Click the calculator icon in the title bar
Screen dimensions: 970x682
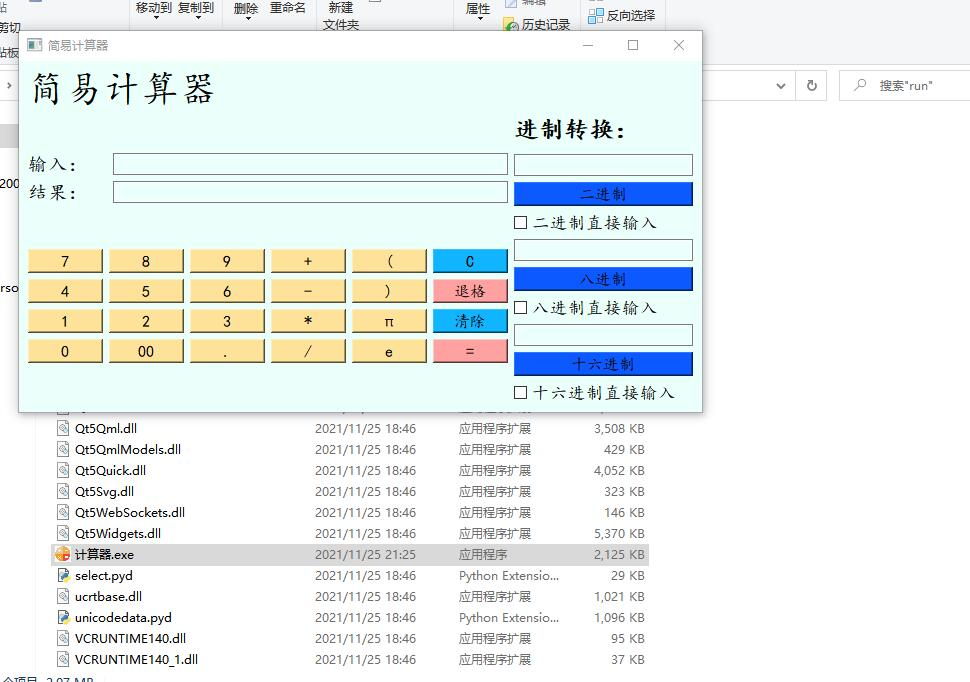(36, 45)
